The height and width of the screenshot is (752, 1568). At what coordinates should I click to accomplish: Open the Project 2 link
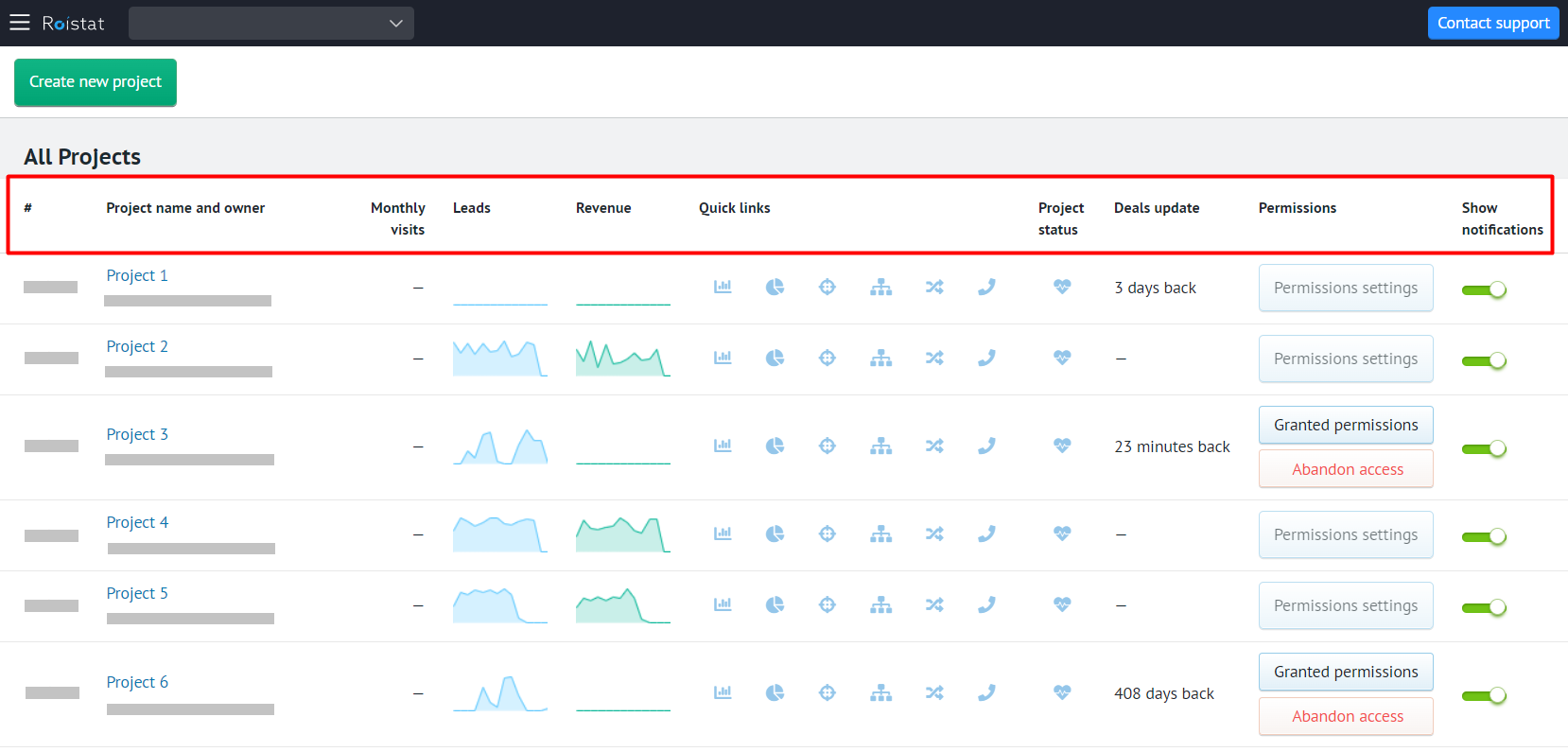click(x=137, y=346)
